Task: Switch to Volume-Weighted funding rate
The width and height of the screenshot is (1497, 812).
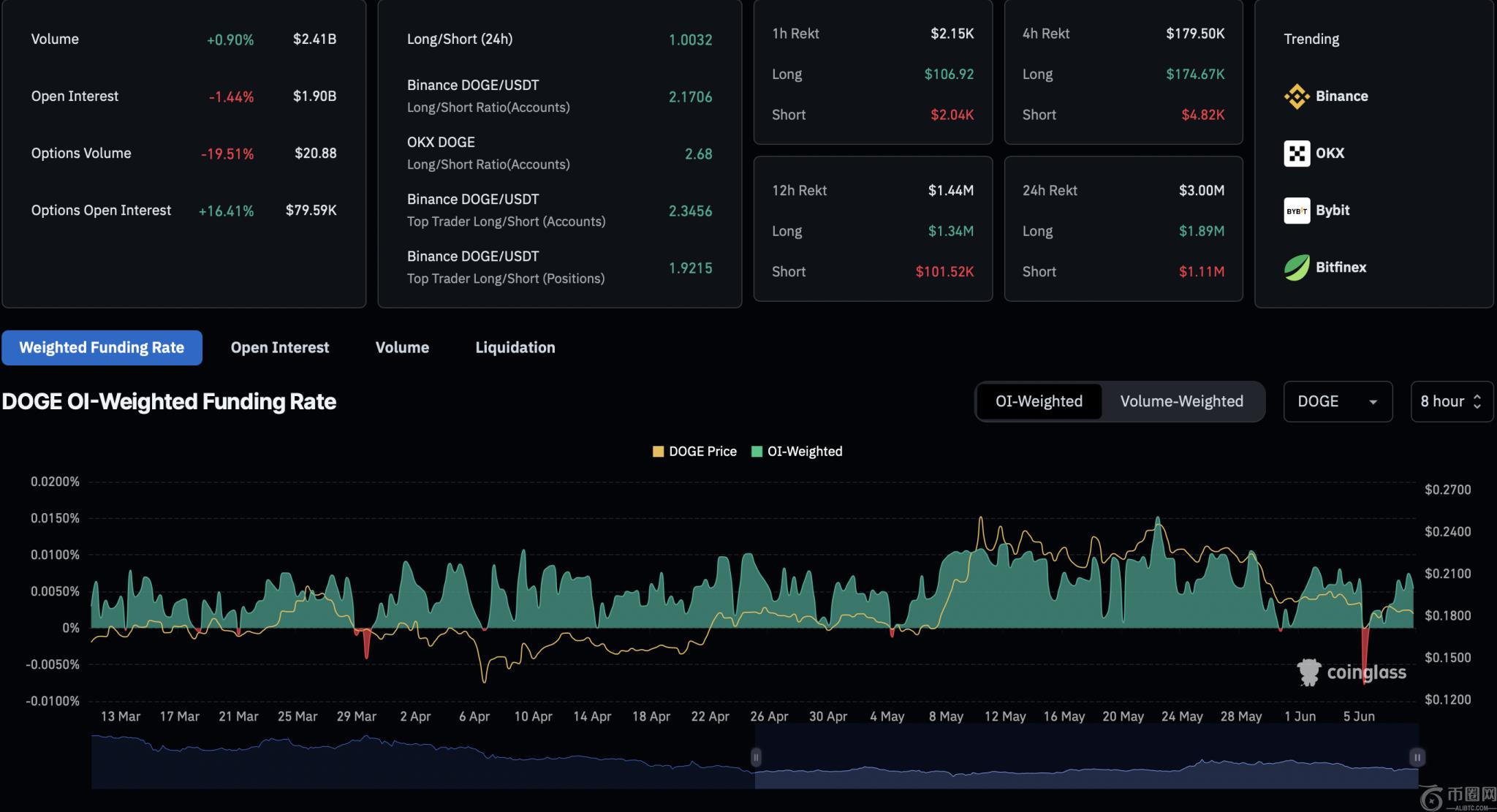Action: [x=1181, y=401]
